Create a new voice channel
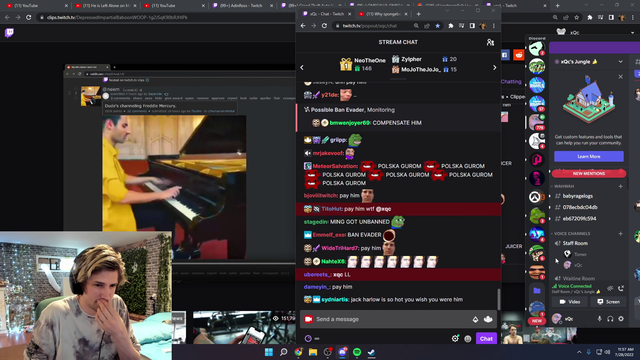 tap(620, 233)
